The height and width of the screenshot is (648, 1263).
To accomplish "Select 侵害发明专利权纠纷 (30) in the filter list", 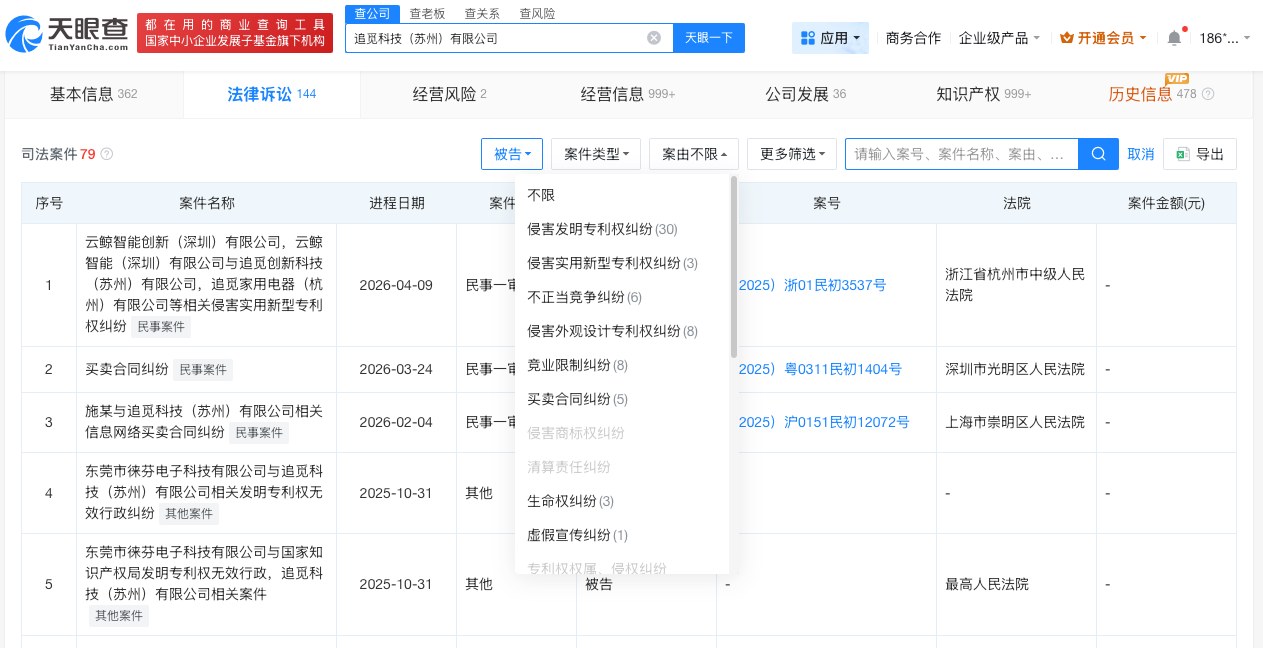I will (601, 229).
